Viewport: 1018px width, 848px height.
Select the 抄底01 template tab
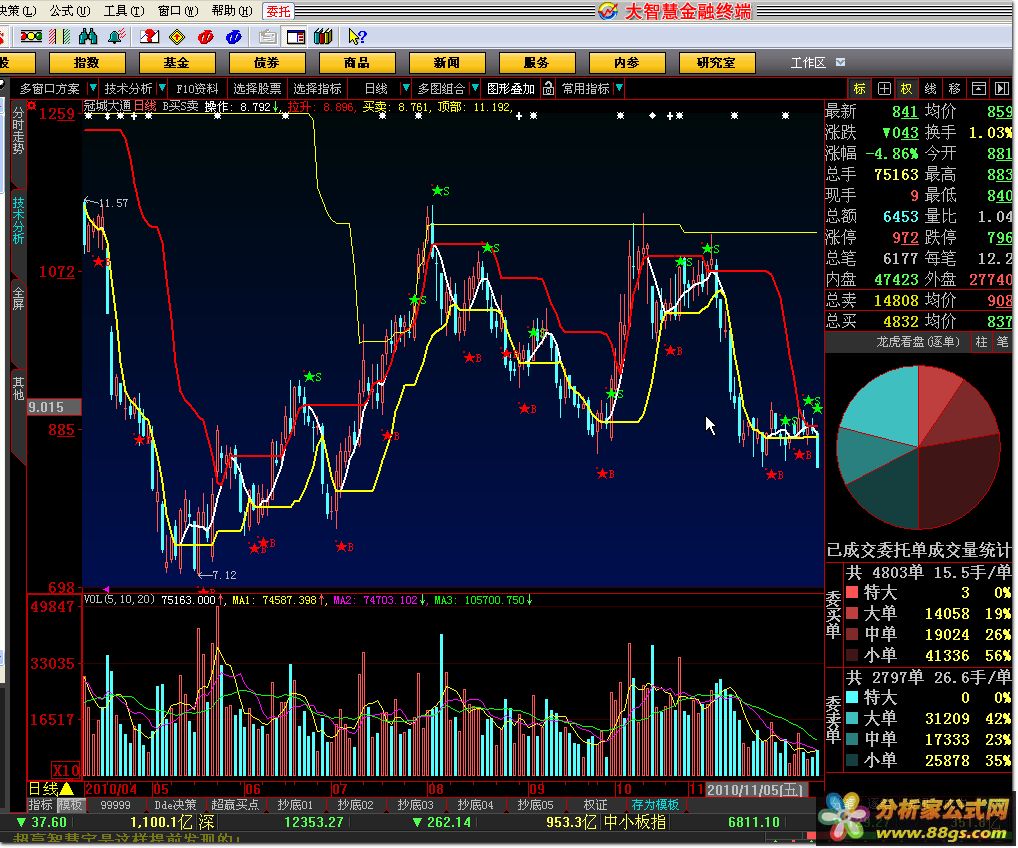tap(295, 805)
